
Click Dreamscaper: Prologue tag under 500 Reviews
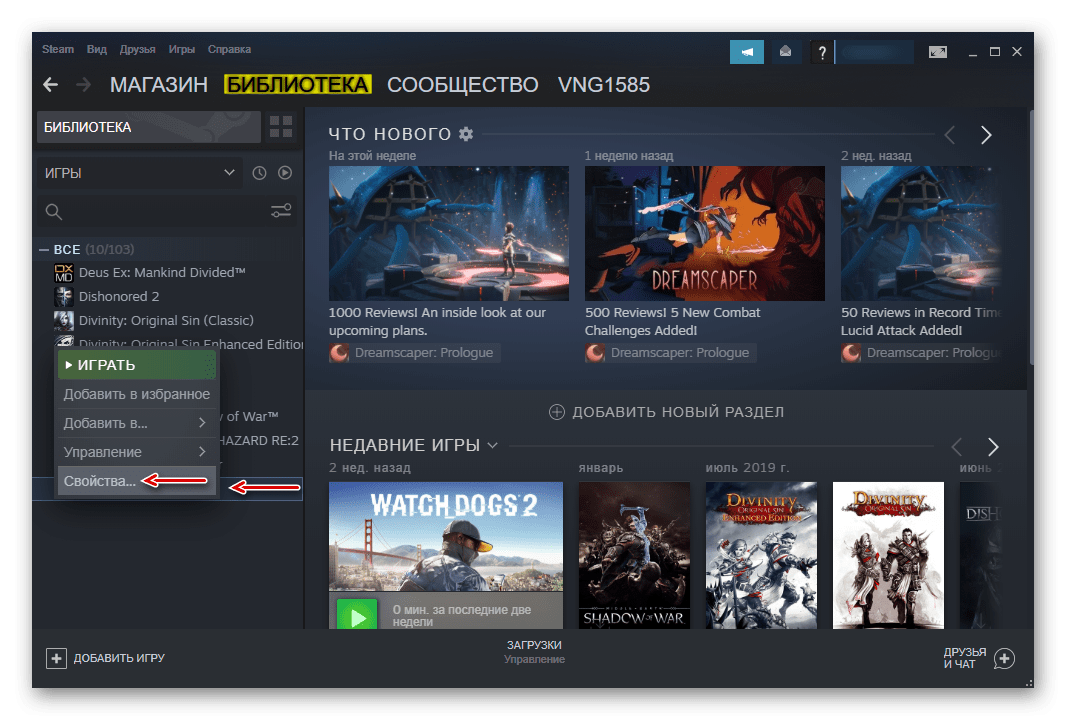pos(671,353)
